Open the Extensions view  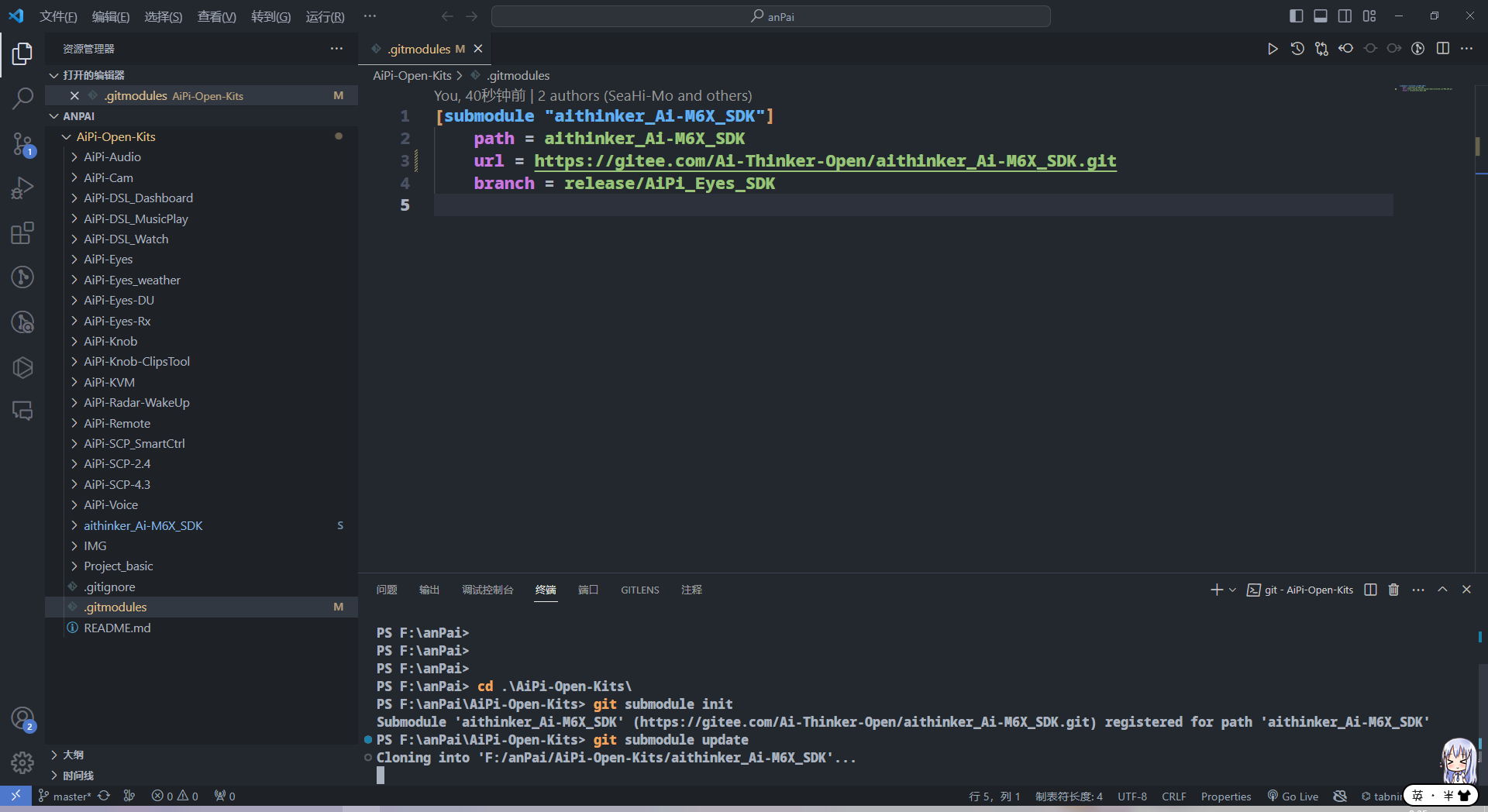[22, 233]
